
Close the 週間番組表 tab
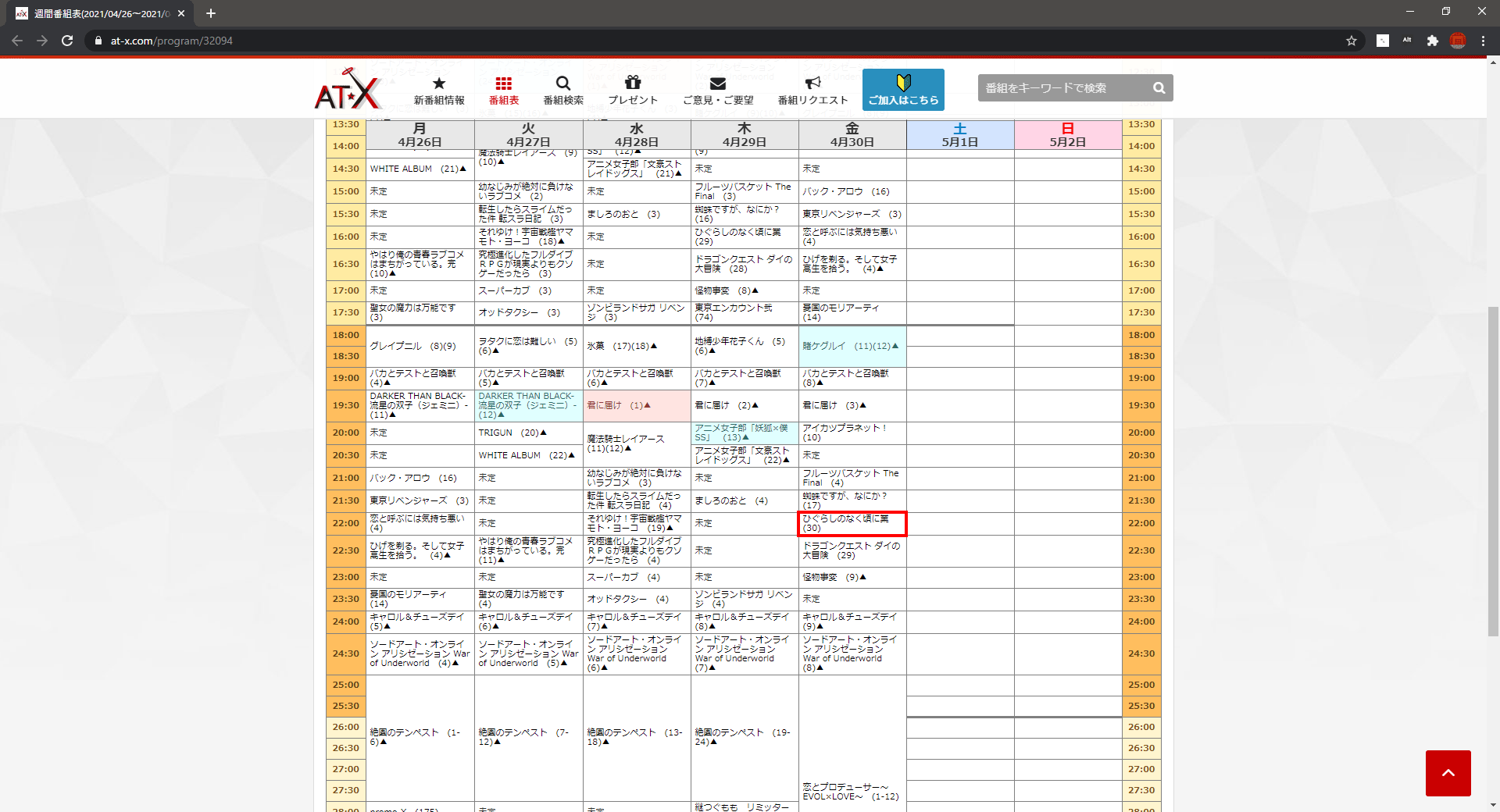(181, 13)
